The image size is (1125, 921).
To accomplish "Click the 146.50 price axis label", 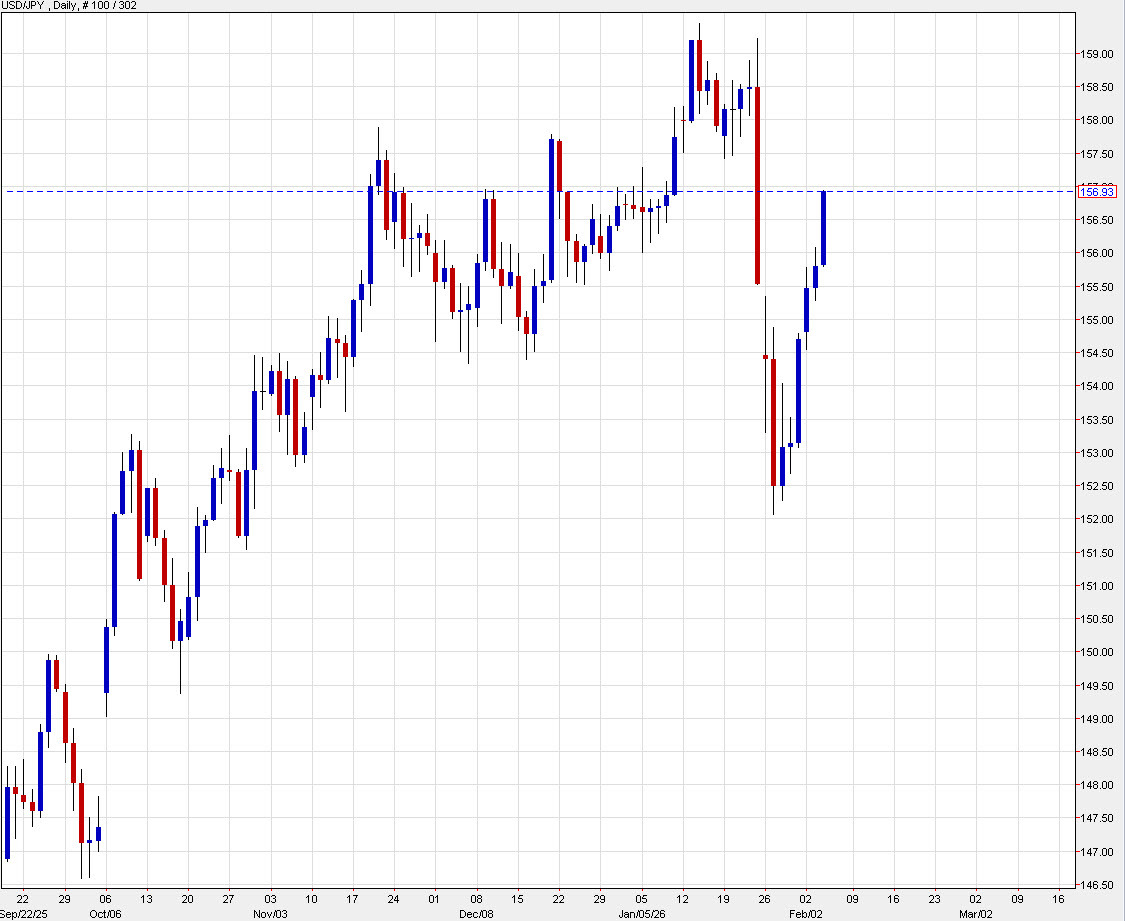I will (x=1096, y=885).
